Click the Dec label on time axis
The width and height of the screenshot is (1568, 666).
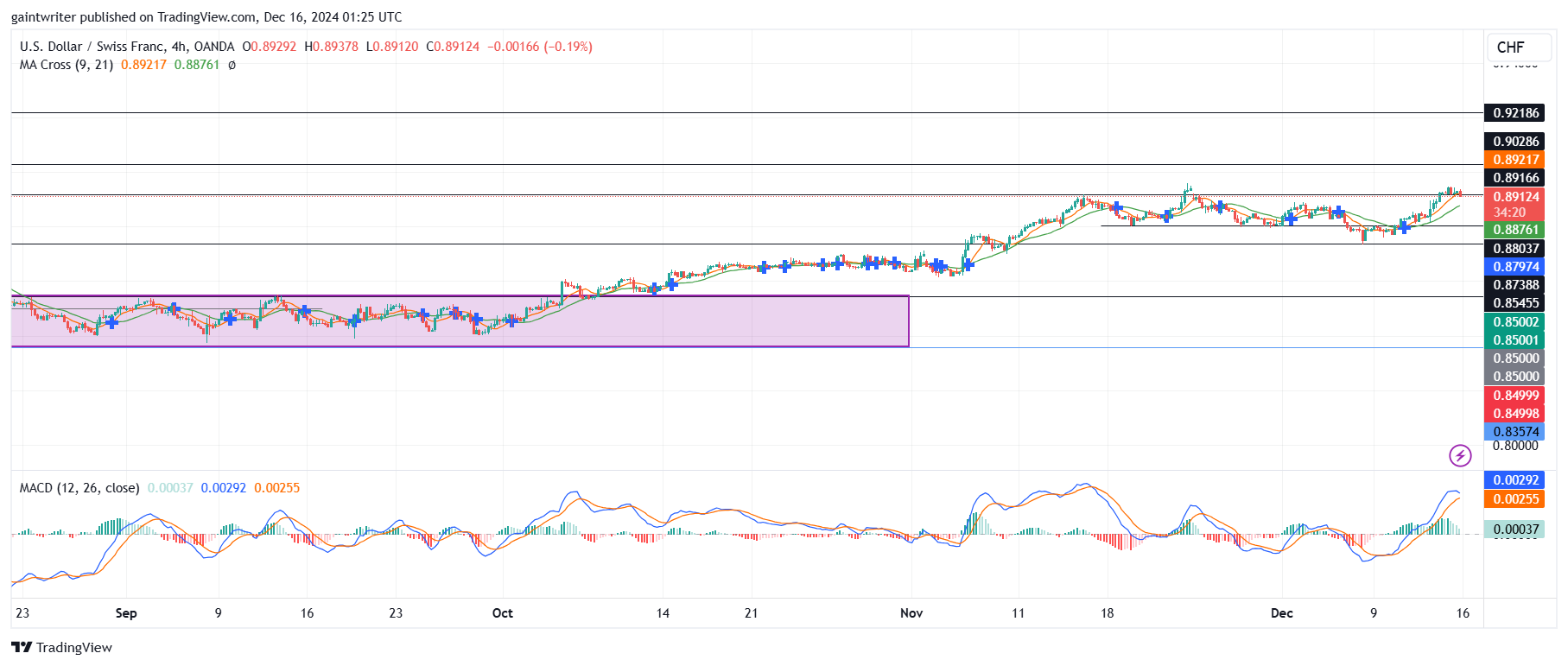pyautogui.click(x=1282, y=613)
